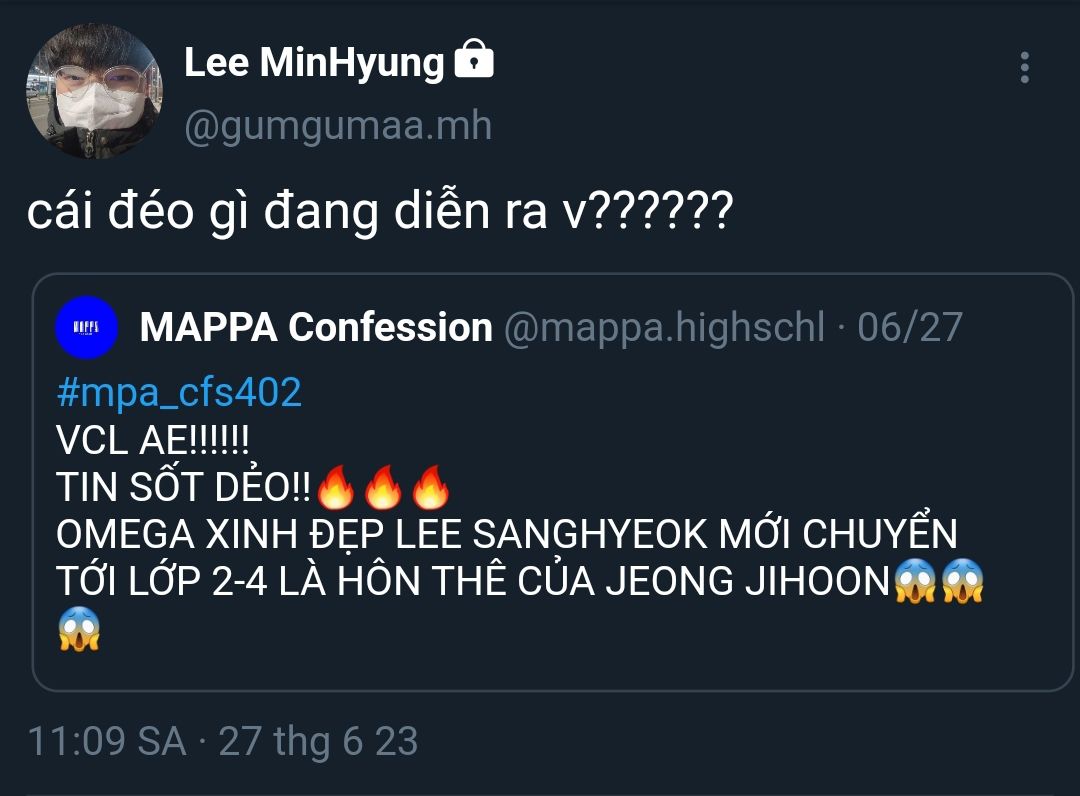This screenshot has height=796, width=1080.
Task: Click Lee MinHyung's profile avatar photo
Action: pyautogui.click(x=93, y=93)
